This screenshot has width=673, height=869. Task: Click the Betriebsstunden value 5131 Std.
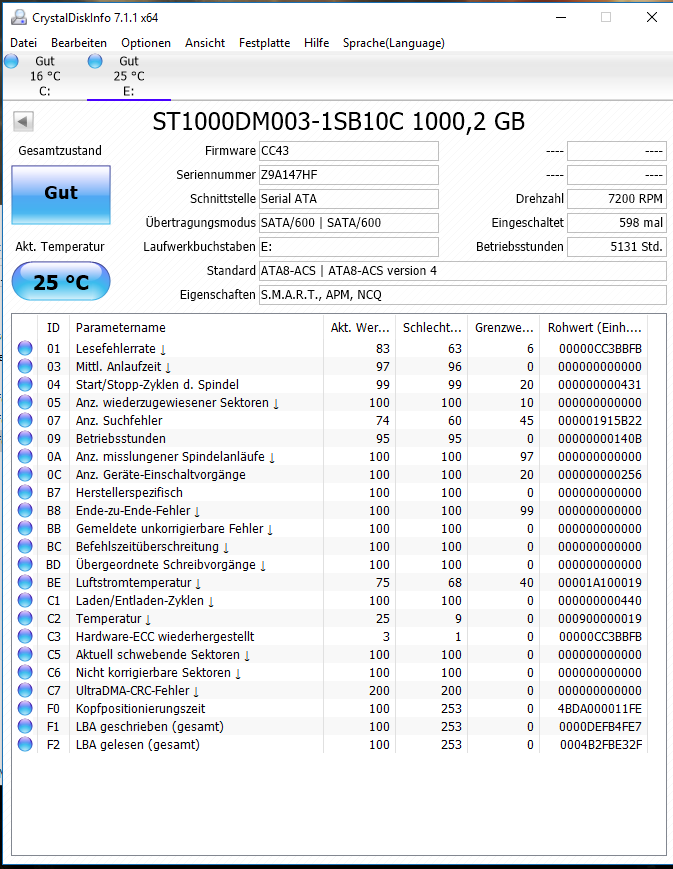616,247
